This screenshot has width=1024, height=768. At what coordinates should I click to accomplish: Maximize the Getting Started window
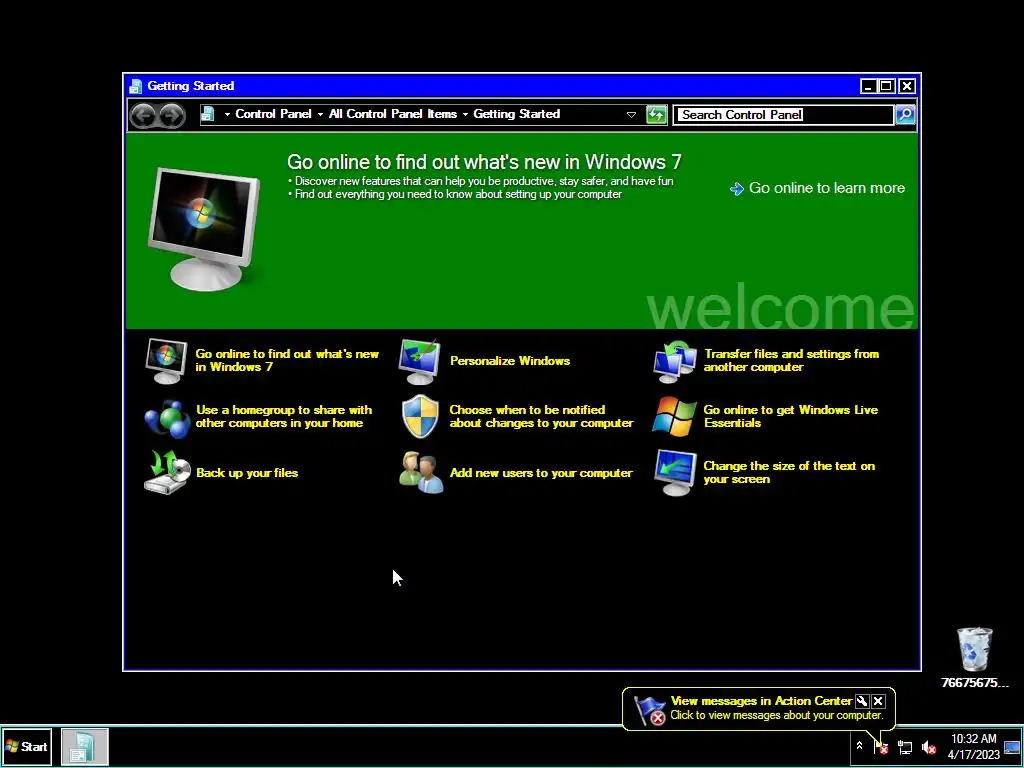pos(886,86)
